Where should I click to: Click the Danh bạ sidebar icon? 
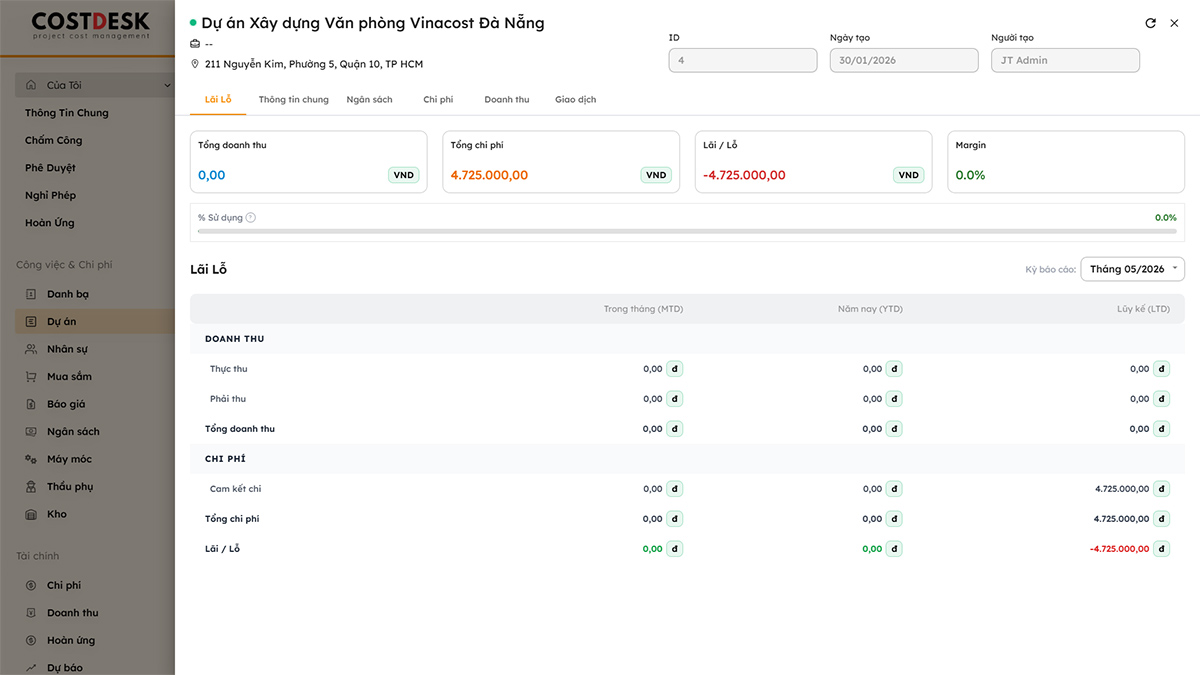[x=31, y=294]
